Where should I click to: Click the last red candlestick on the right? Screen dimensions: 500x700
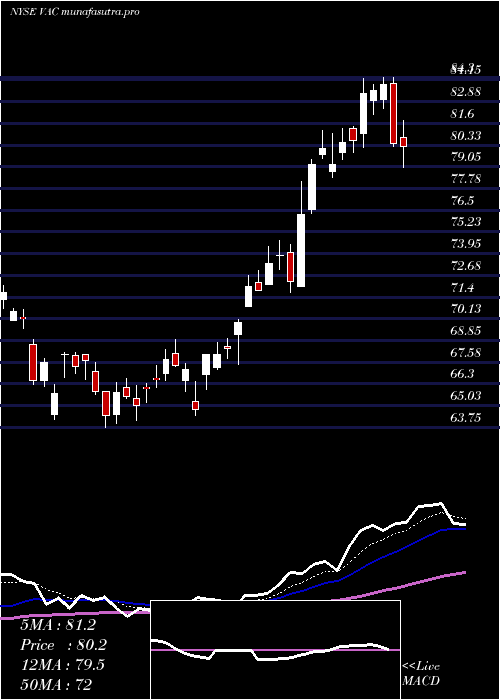tap(404, 142)
